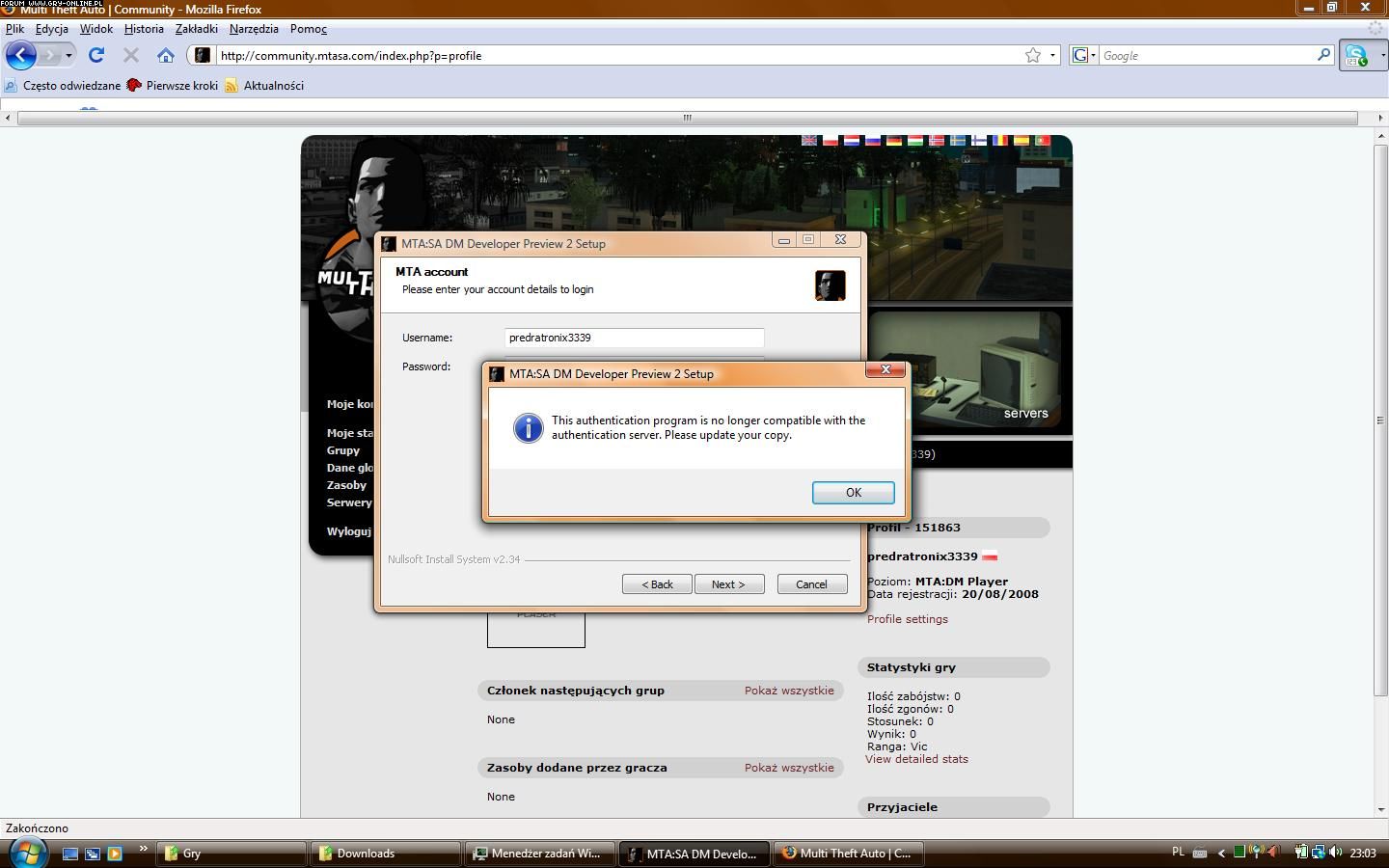Show hidden tray icons arrow
This screenshot has width=1389, height=868.
(x=1221, y=853)
